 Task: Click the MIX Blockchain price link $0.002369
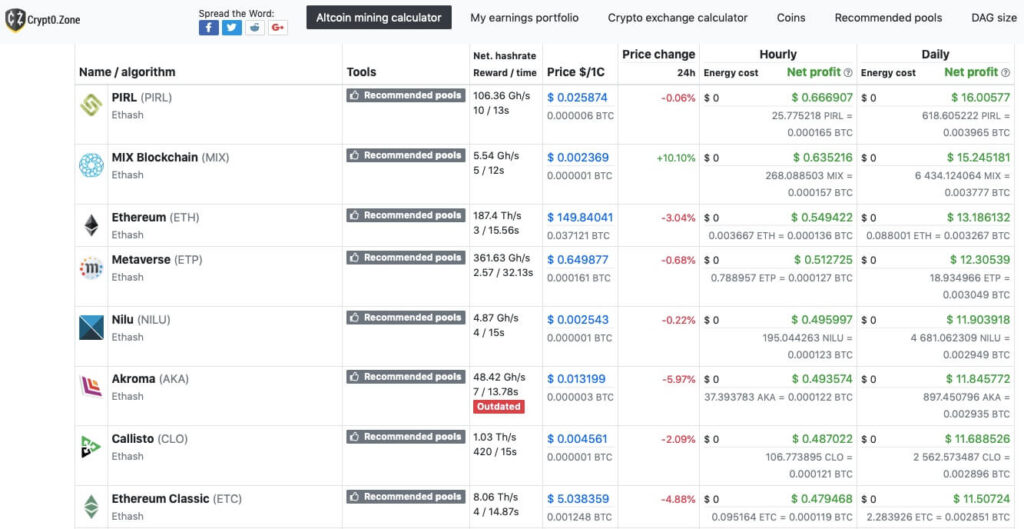click(578, 157)
